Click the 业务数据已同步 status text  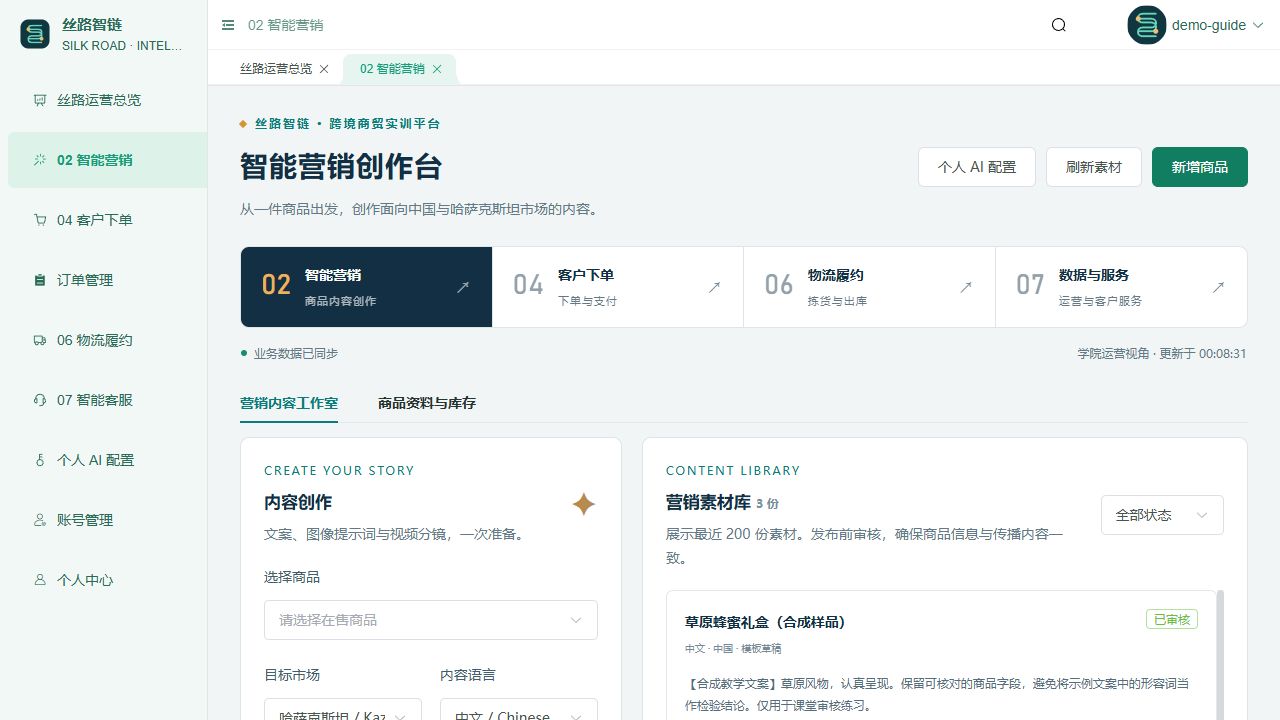tap(295, 354)
